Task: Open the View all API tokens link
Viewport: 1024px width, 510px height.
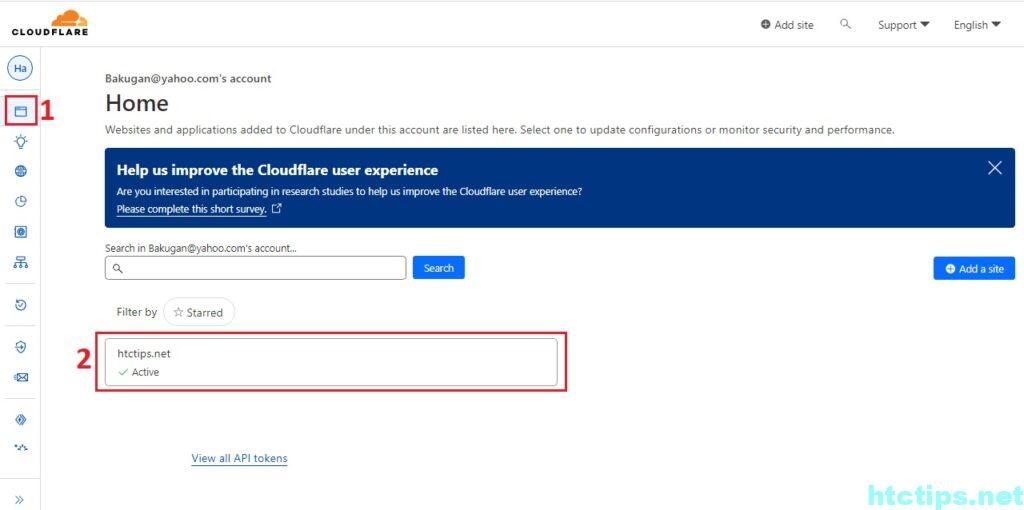Action: [239, 458]
